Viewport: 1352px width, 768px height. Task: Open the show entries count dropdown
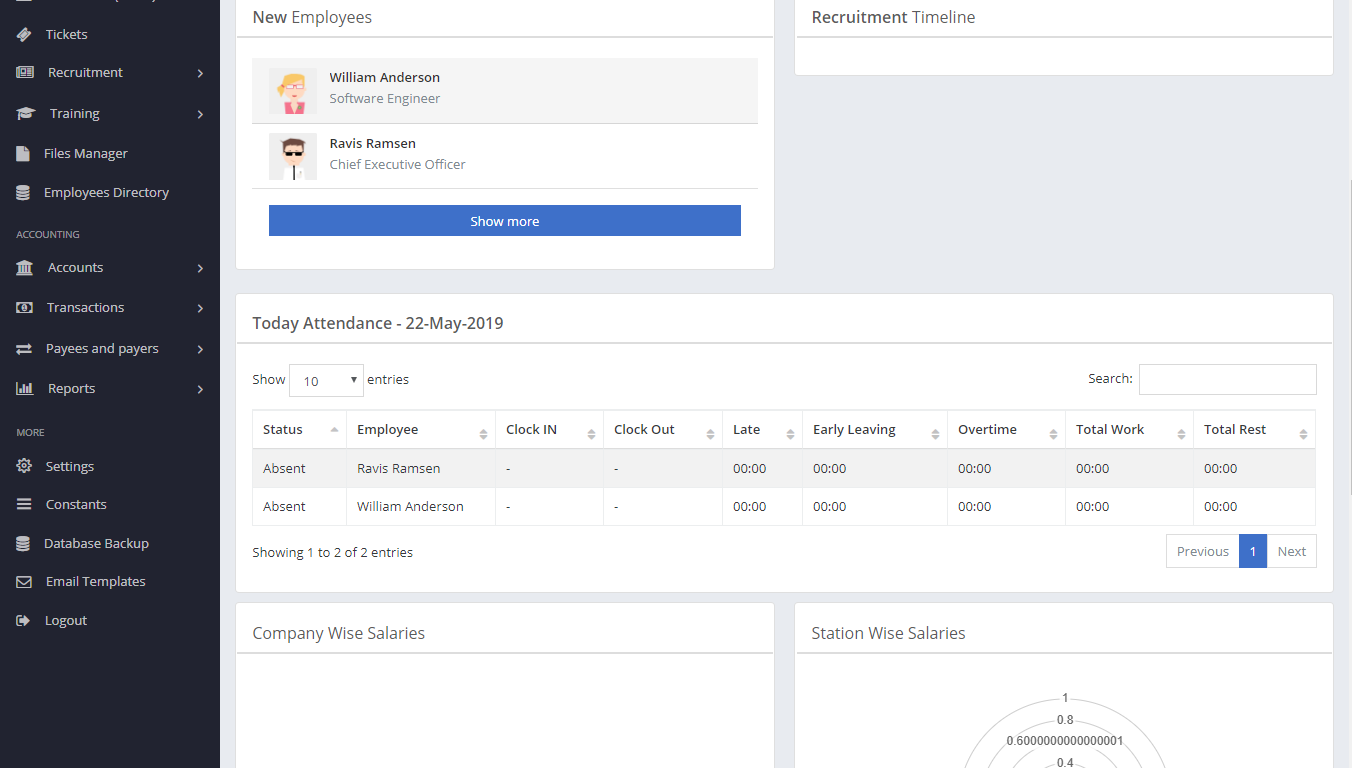click(x=326, y=380)
